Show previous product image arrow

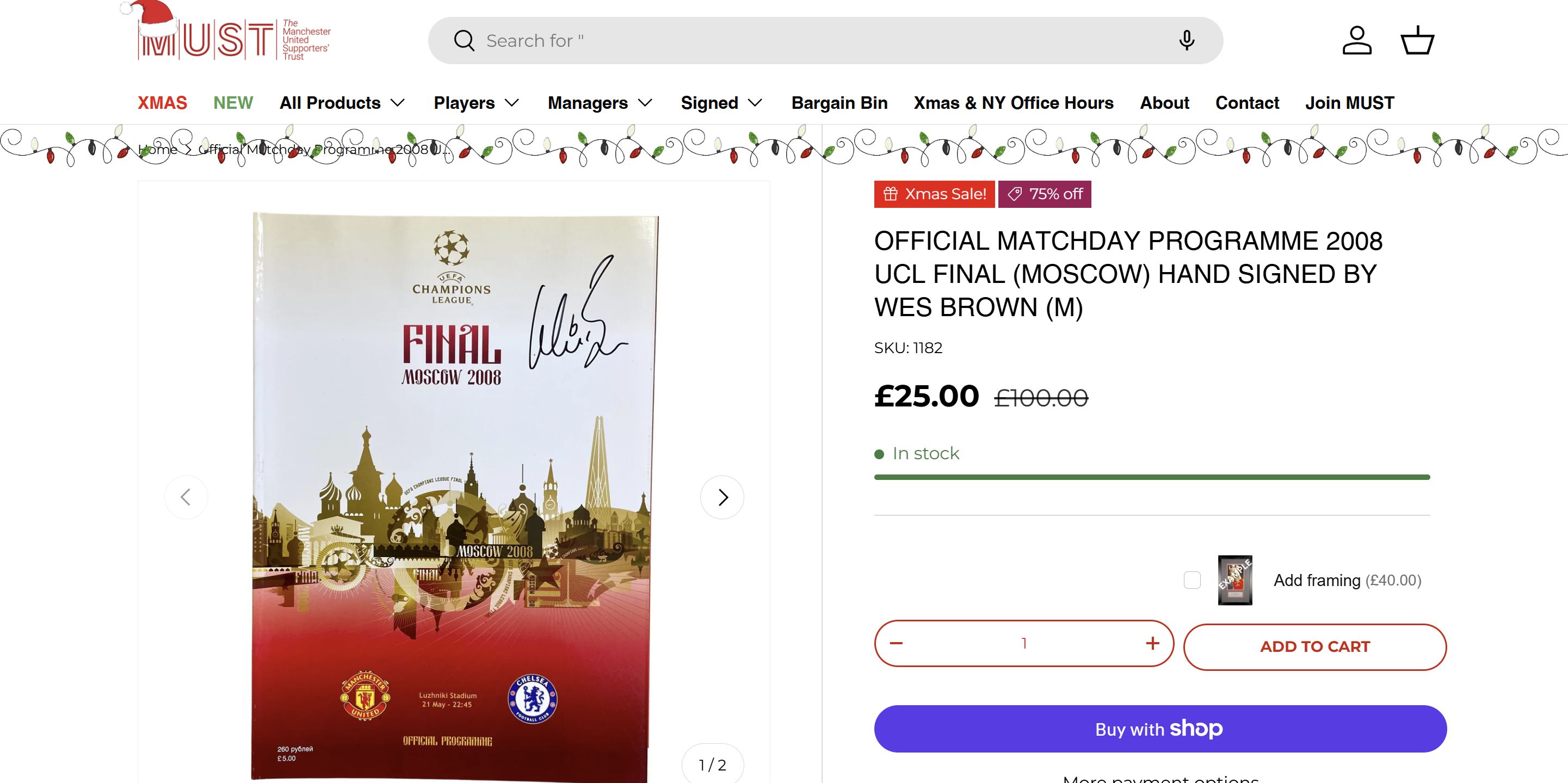[x=186, y=497]
